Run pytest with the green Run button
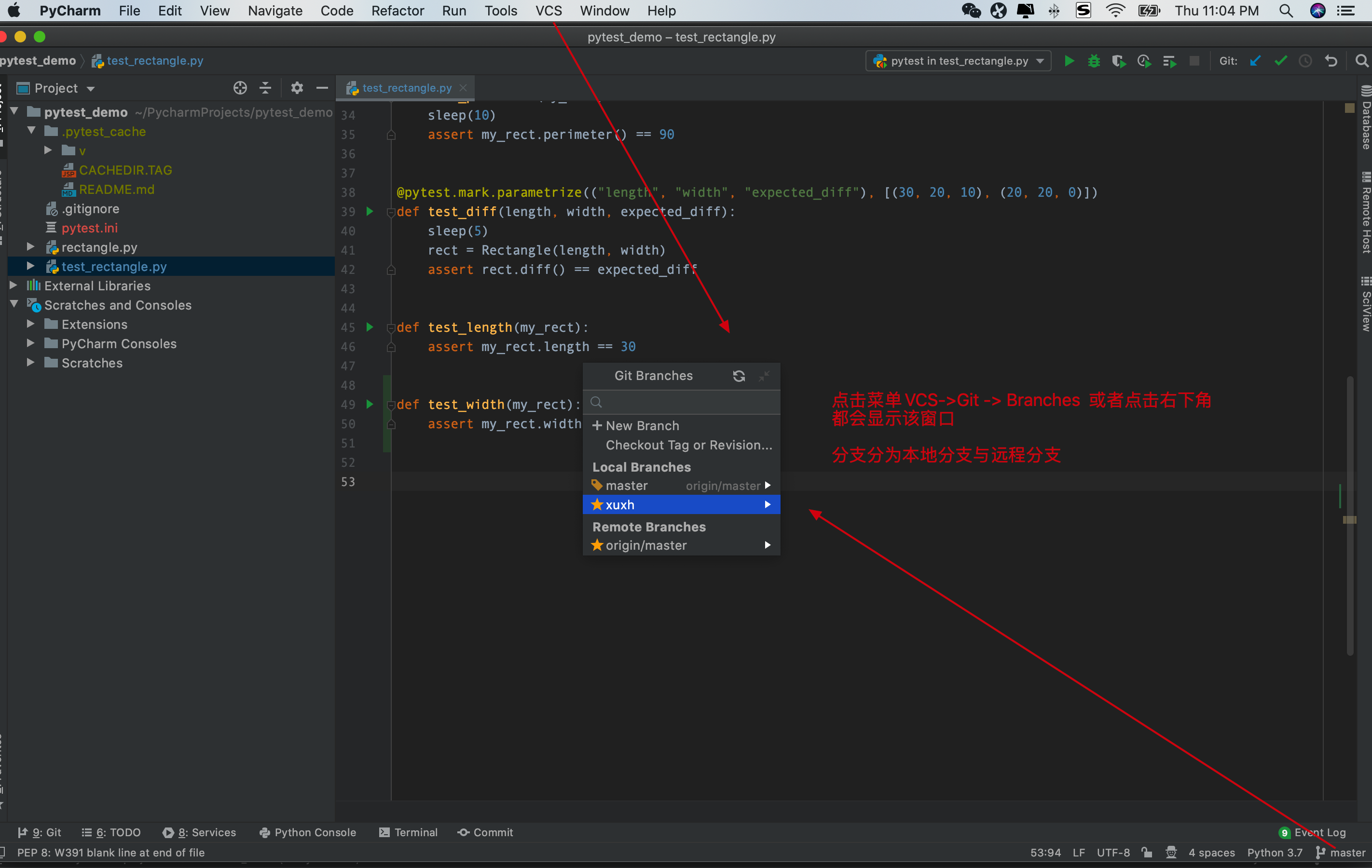Screen dimensions: 1372x868 click(1069, 61)
